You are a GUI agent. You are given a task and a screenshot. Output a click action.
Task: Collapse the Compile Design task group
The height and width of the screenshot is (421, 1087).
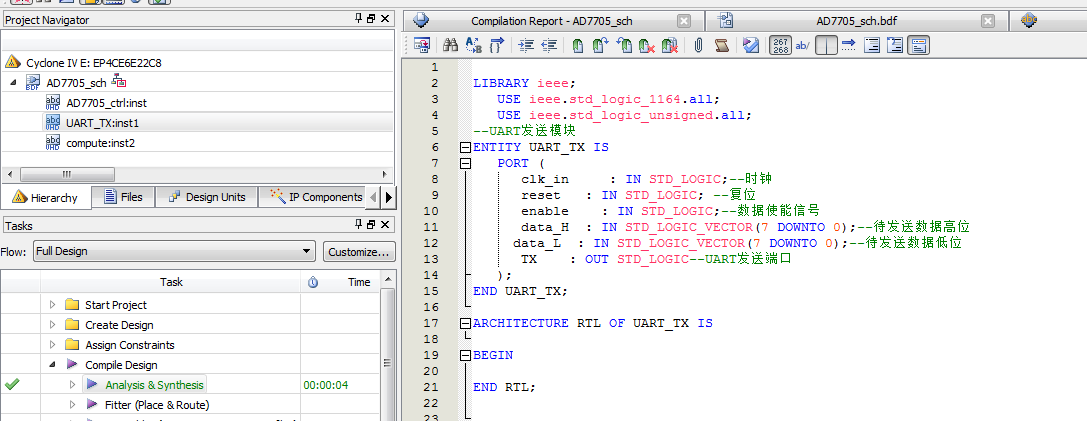[x=51, y=365]
